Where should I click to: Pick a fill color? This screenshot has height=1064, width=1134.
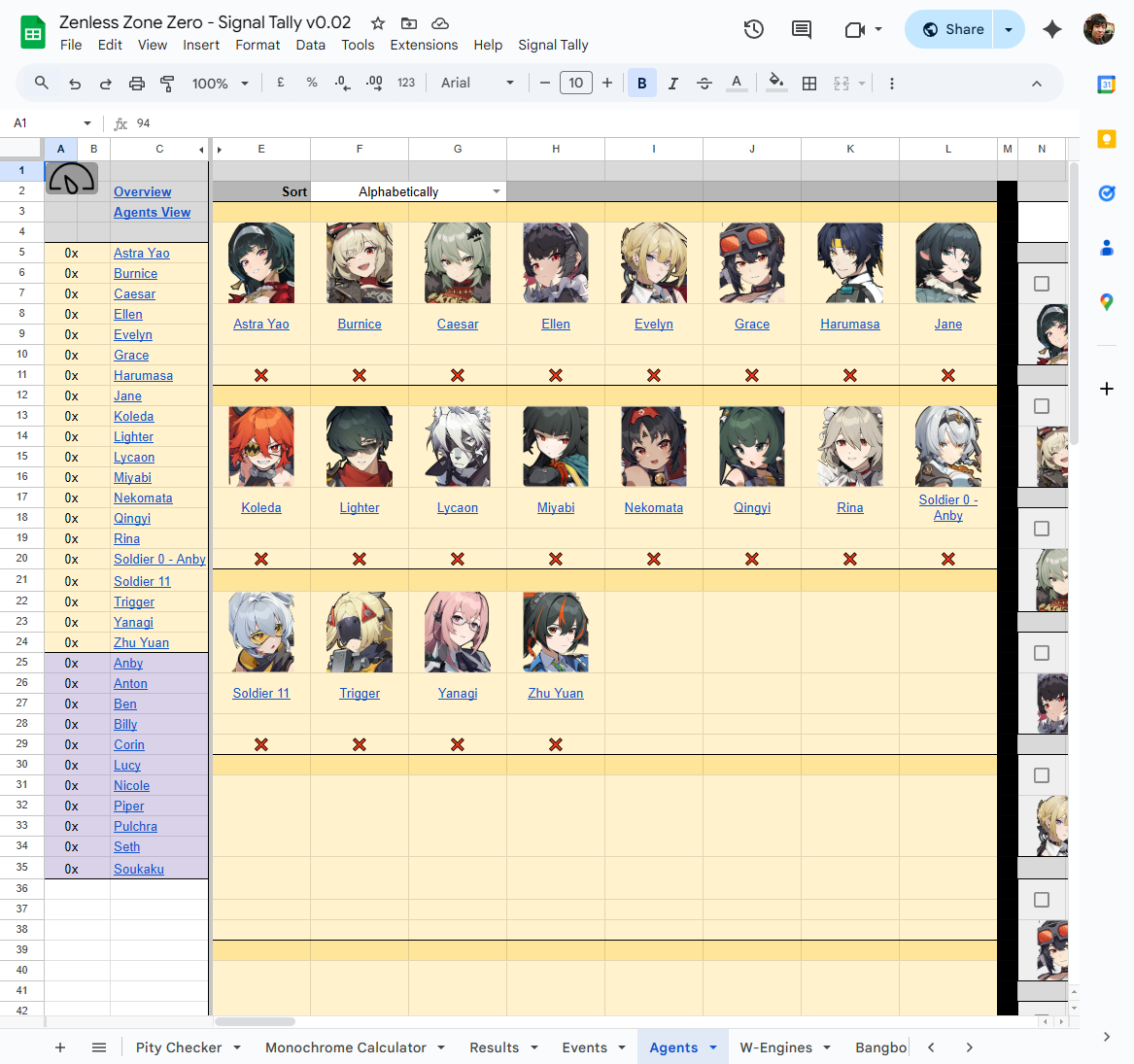(775, 84)
